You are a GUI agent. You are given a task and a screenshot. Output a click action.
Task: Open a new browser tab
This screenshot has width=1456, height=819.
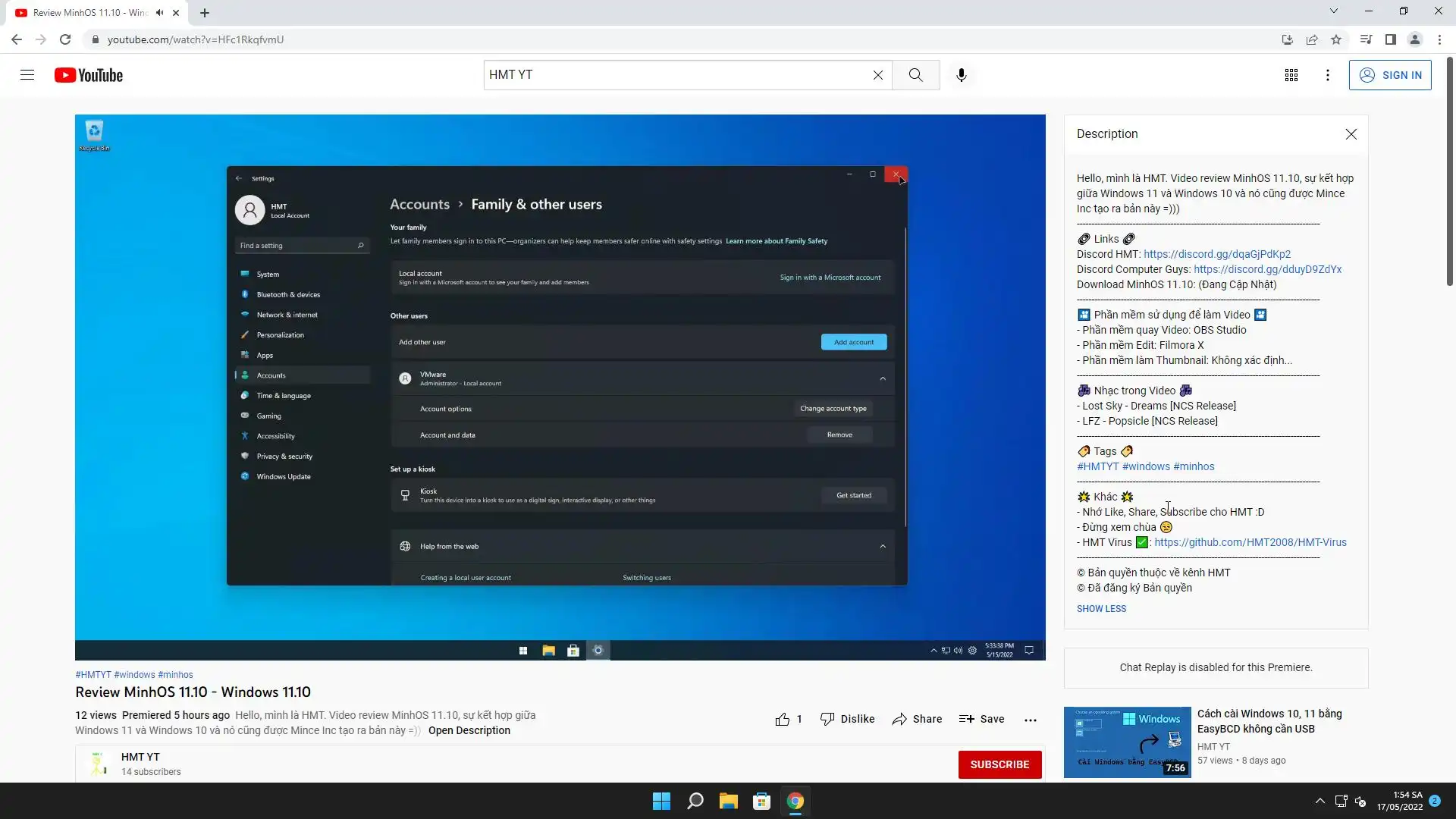(205, 13)
